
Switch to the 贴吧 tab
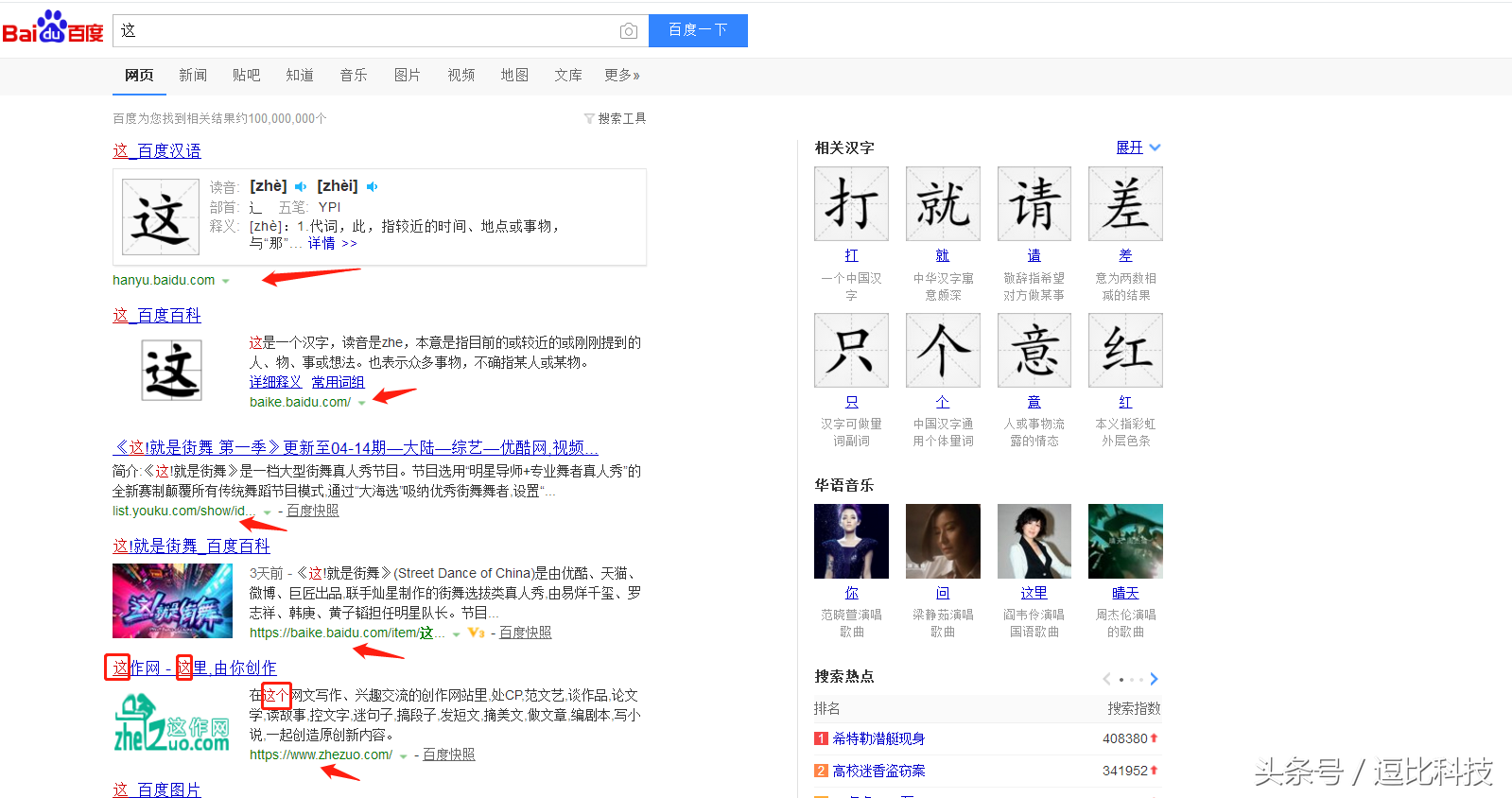[x=246, y=75]
